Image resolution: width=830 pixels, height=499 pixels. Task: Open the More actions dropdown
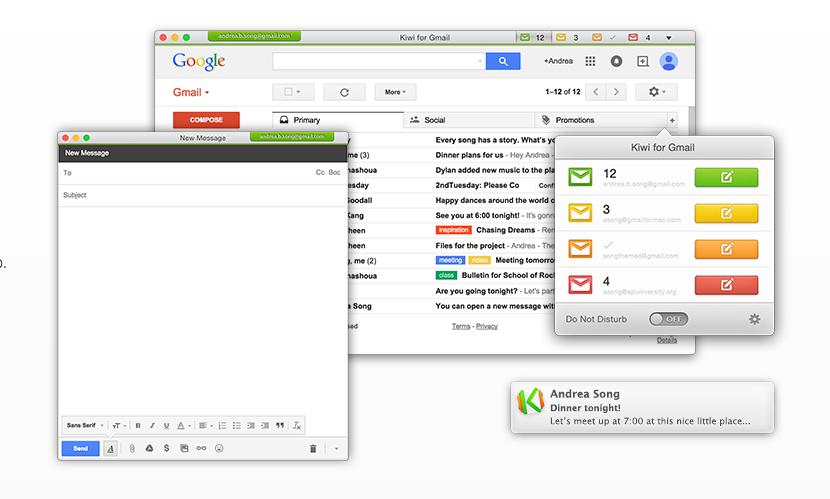coord(395,92)
